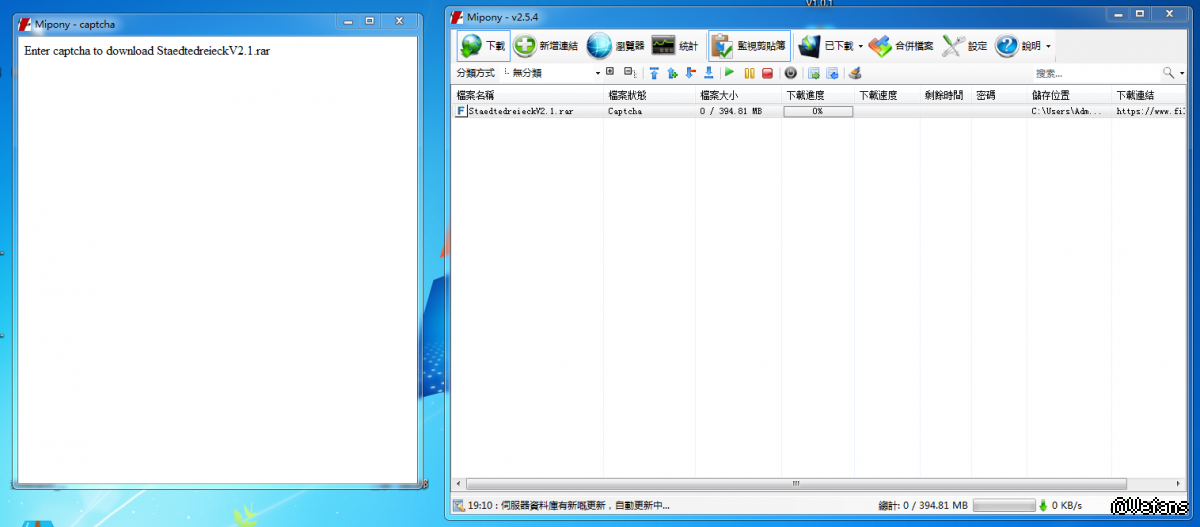Sort by 密碼 column header

tap(999, 95)
